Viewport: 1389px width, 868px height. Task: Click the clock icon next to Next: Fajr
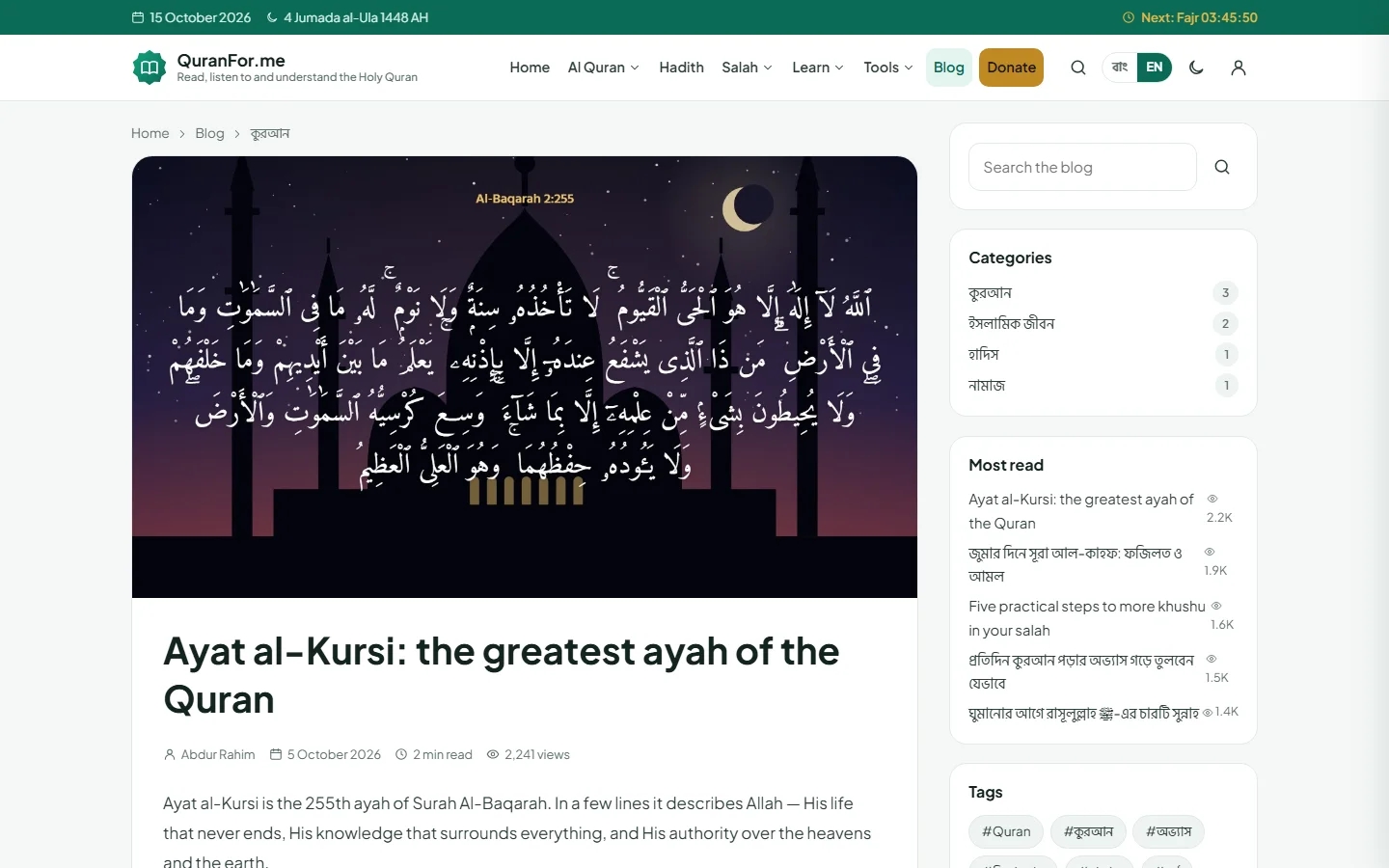[1129, 17]
